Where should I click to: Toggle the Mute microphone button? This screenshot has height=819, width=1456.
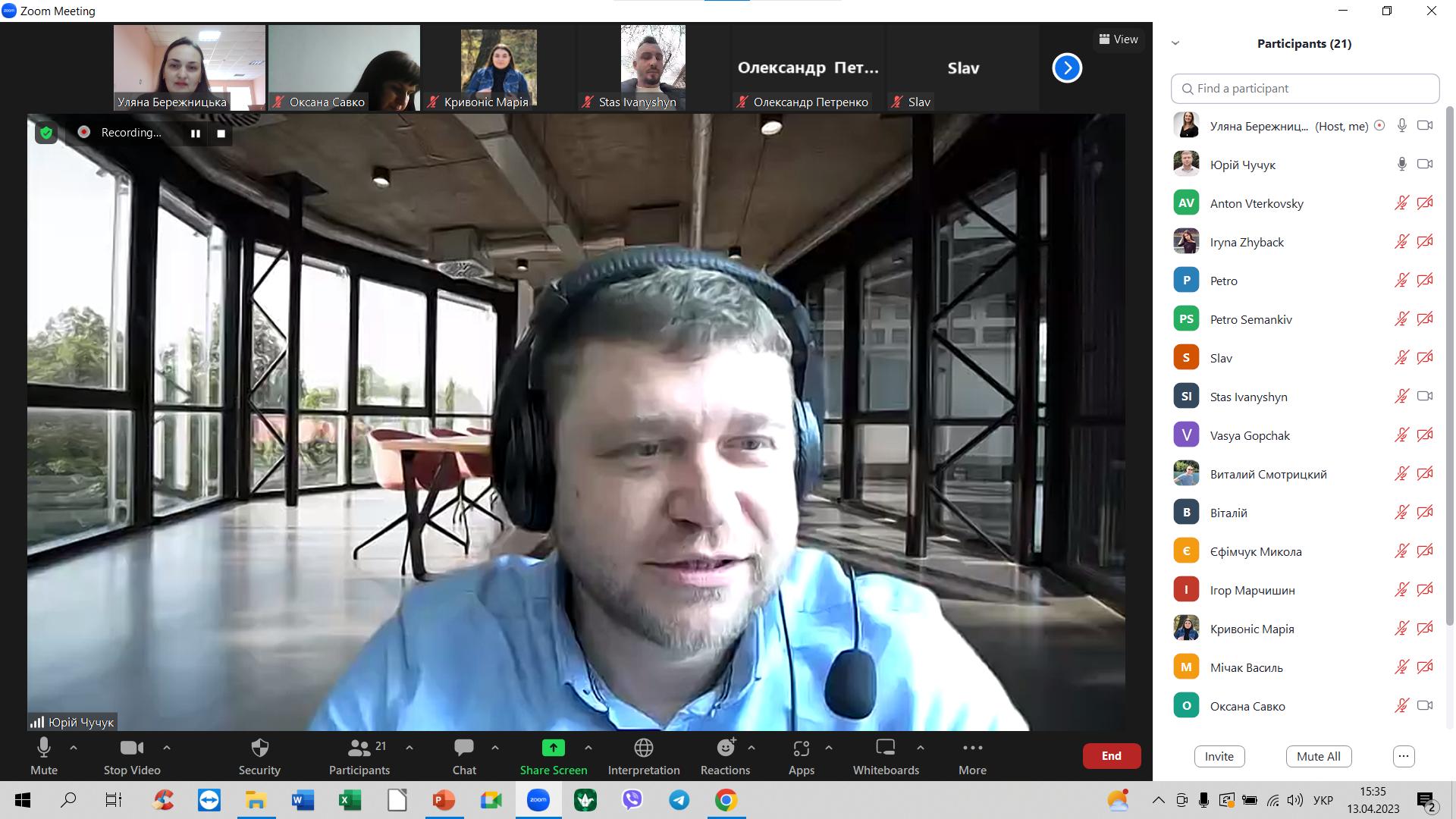pyautogui.click(x=44, y=748)
